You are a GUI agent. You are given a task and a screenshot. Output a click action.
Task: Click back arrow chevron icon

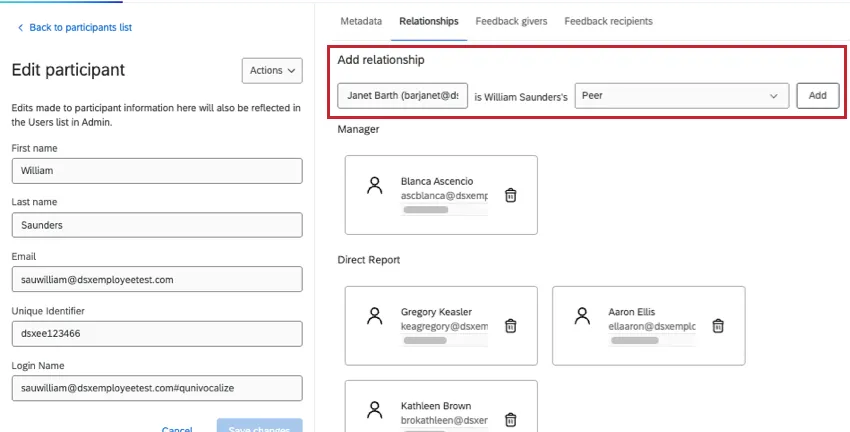click(x=21, y=28)
